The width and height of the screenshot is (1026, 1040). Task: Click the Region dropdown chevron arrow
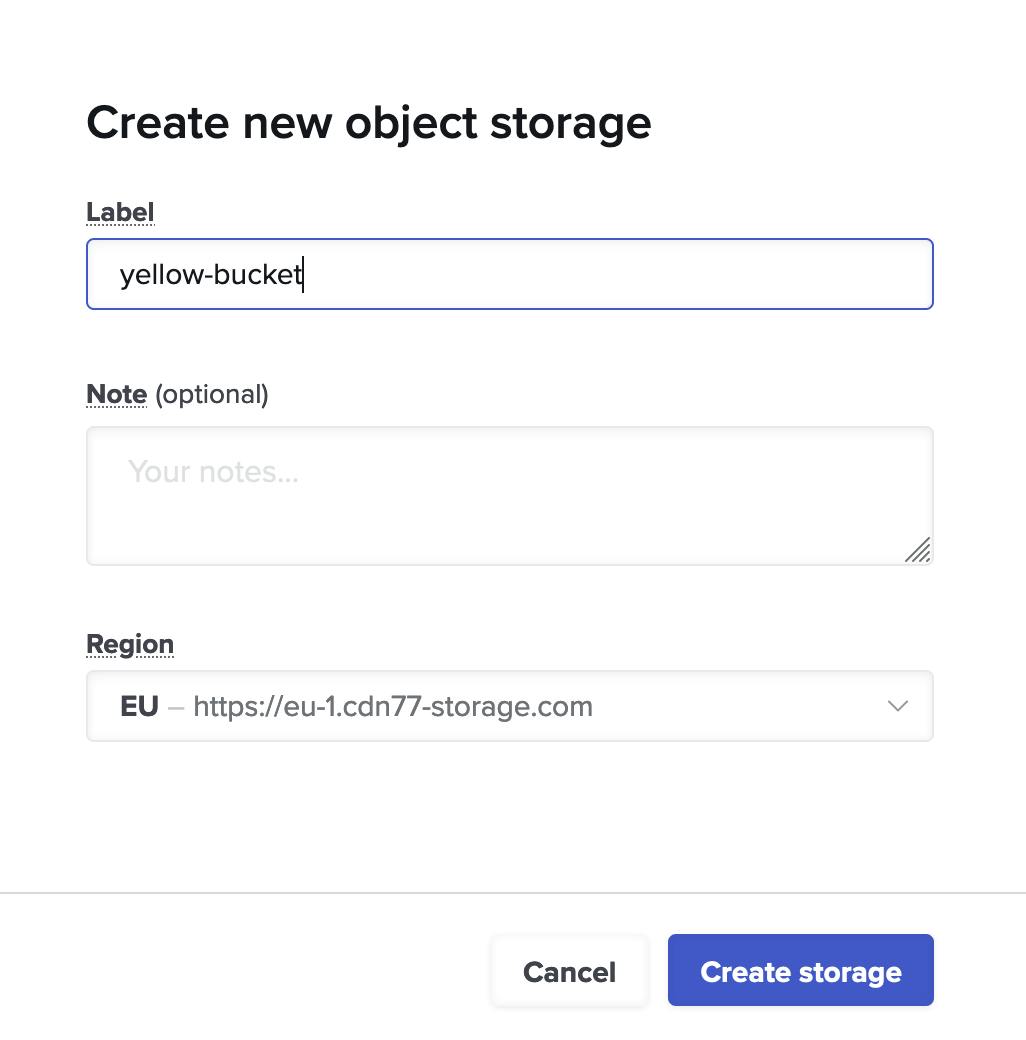click(897, 706)
